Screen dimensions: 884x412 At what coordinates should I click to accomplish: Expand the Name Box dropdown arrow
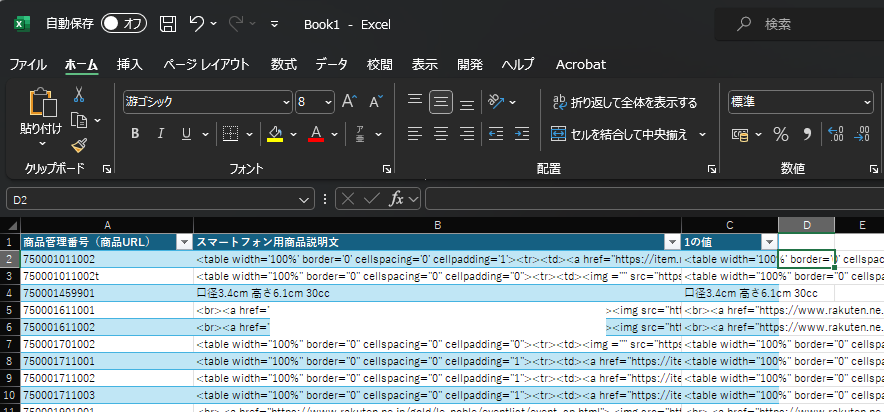tap(304, 199)
